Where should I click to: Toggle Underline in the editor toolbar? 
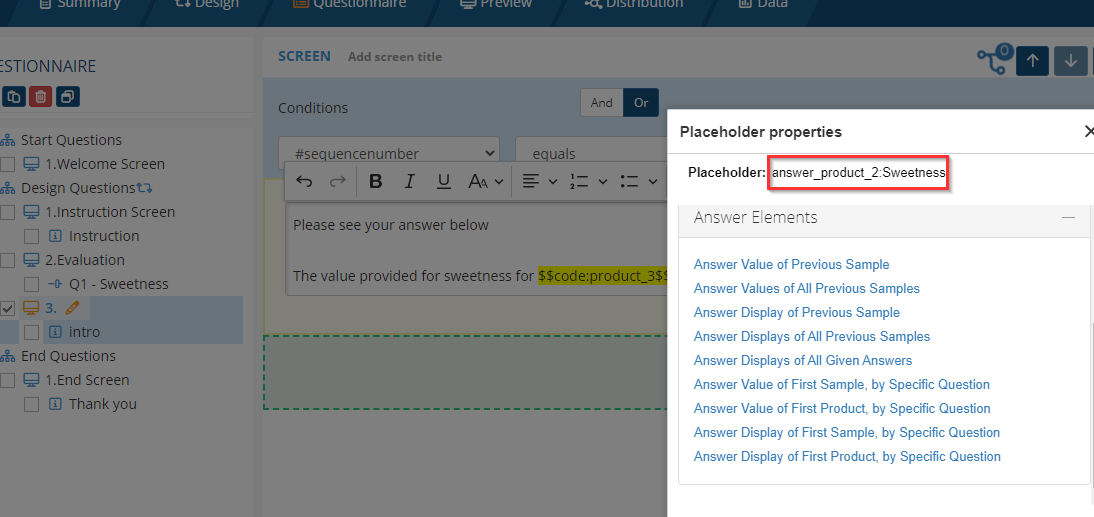coord(444,181)
